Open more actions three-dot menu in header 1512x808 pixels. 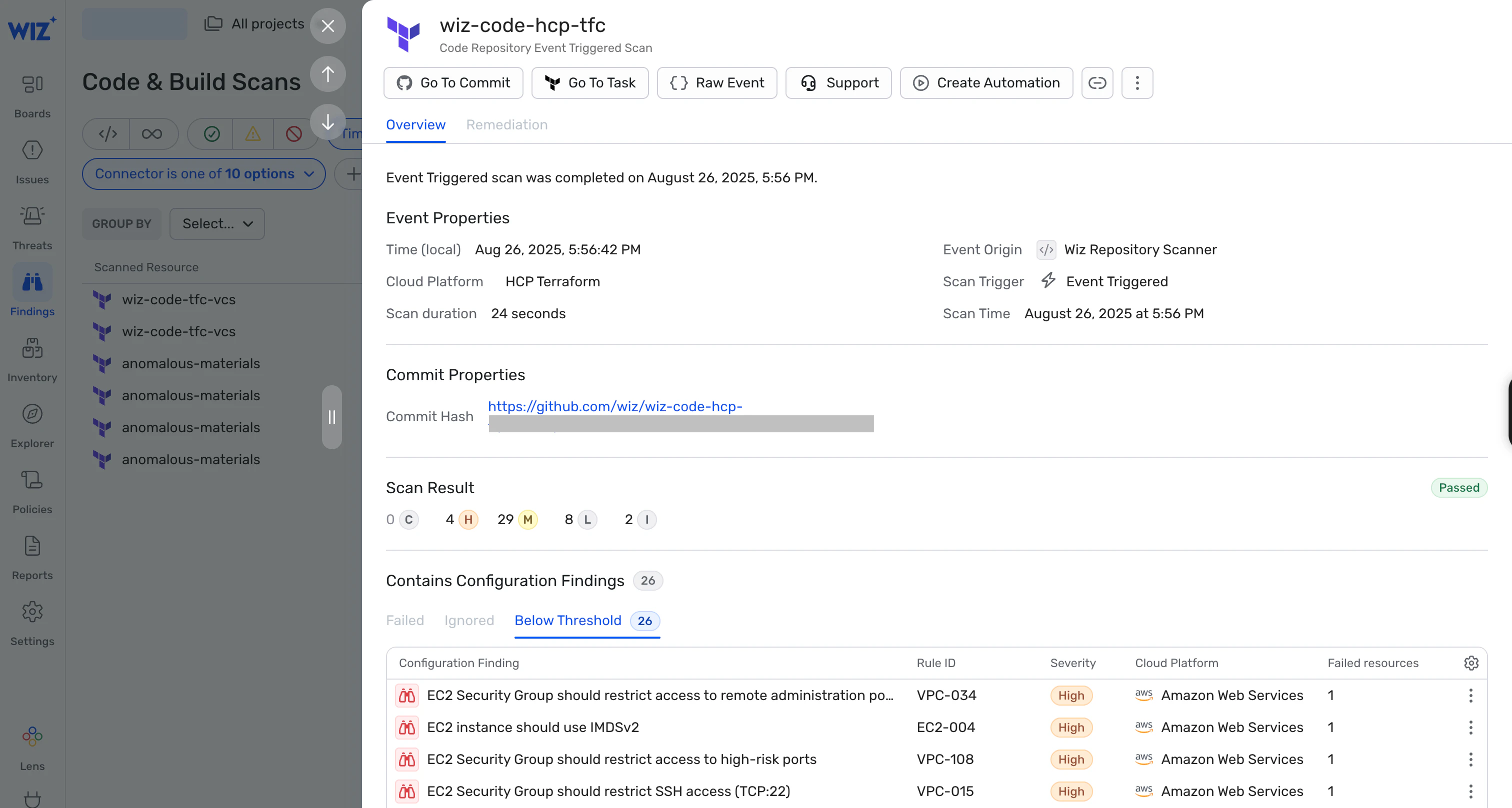(1137, 83)
